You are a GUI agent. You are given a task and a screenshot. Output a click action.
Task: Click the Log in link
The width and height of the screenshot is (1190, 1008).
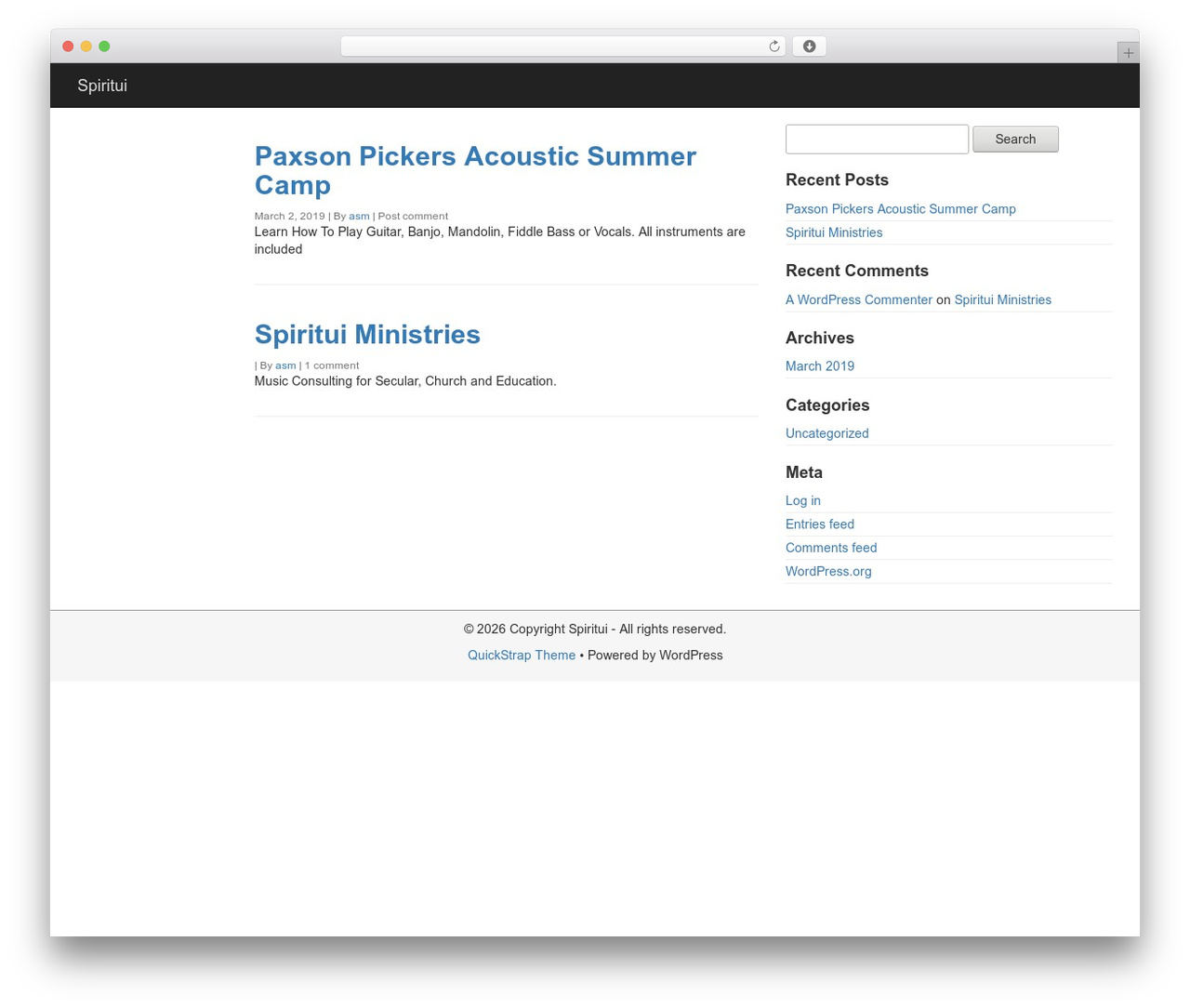coord(803,500)
